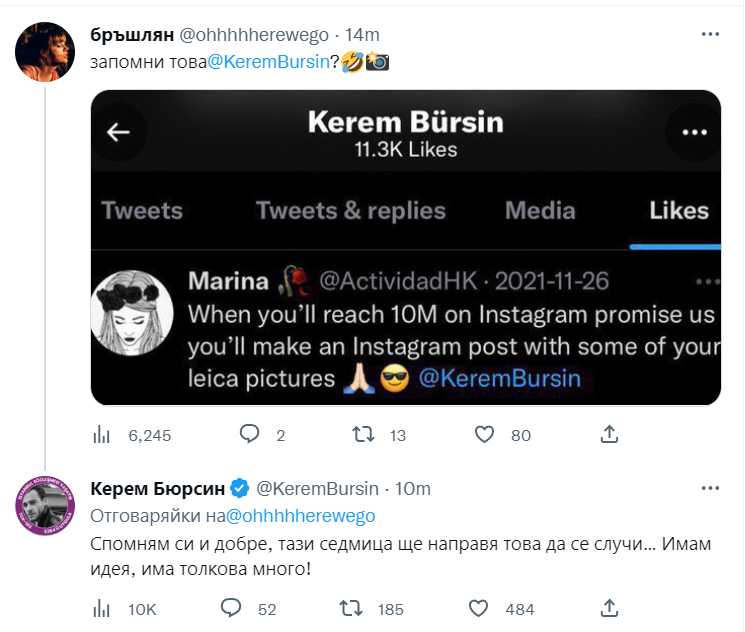Open replies on the tweet with 52 comments
The height and width of the screenshot is (632, 745).
[x=231, y=608]
